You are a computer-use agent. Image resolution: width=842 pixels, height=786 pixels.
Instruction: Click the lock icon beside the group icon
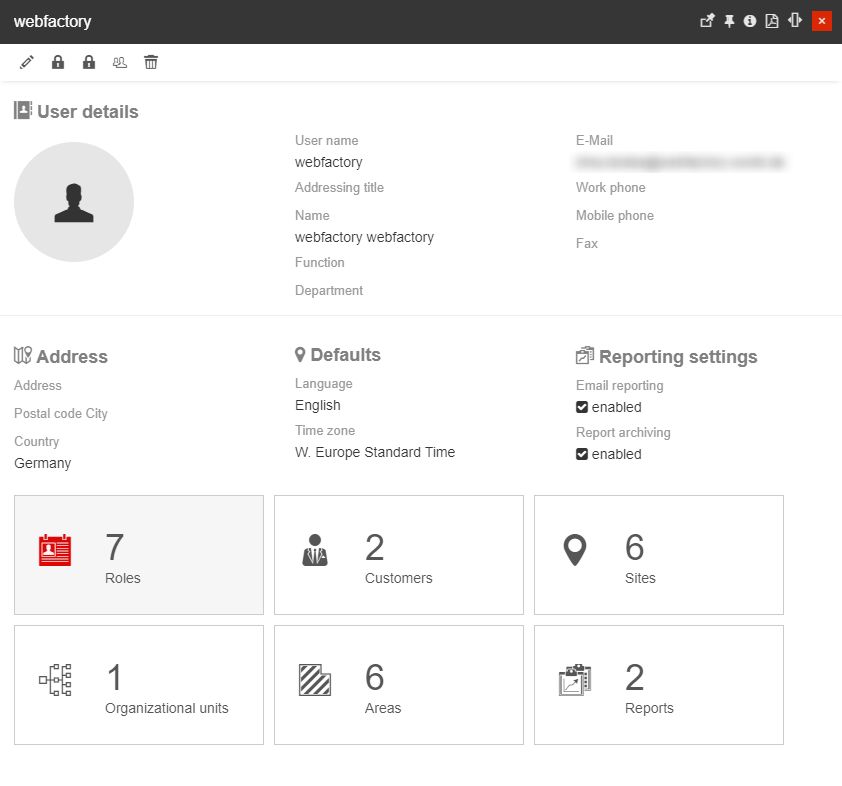[89, 63]
